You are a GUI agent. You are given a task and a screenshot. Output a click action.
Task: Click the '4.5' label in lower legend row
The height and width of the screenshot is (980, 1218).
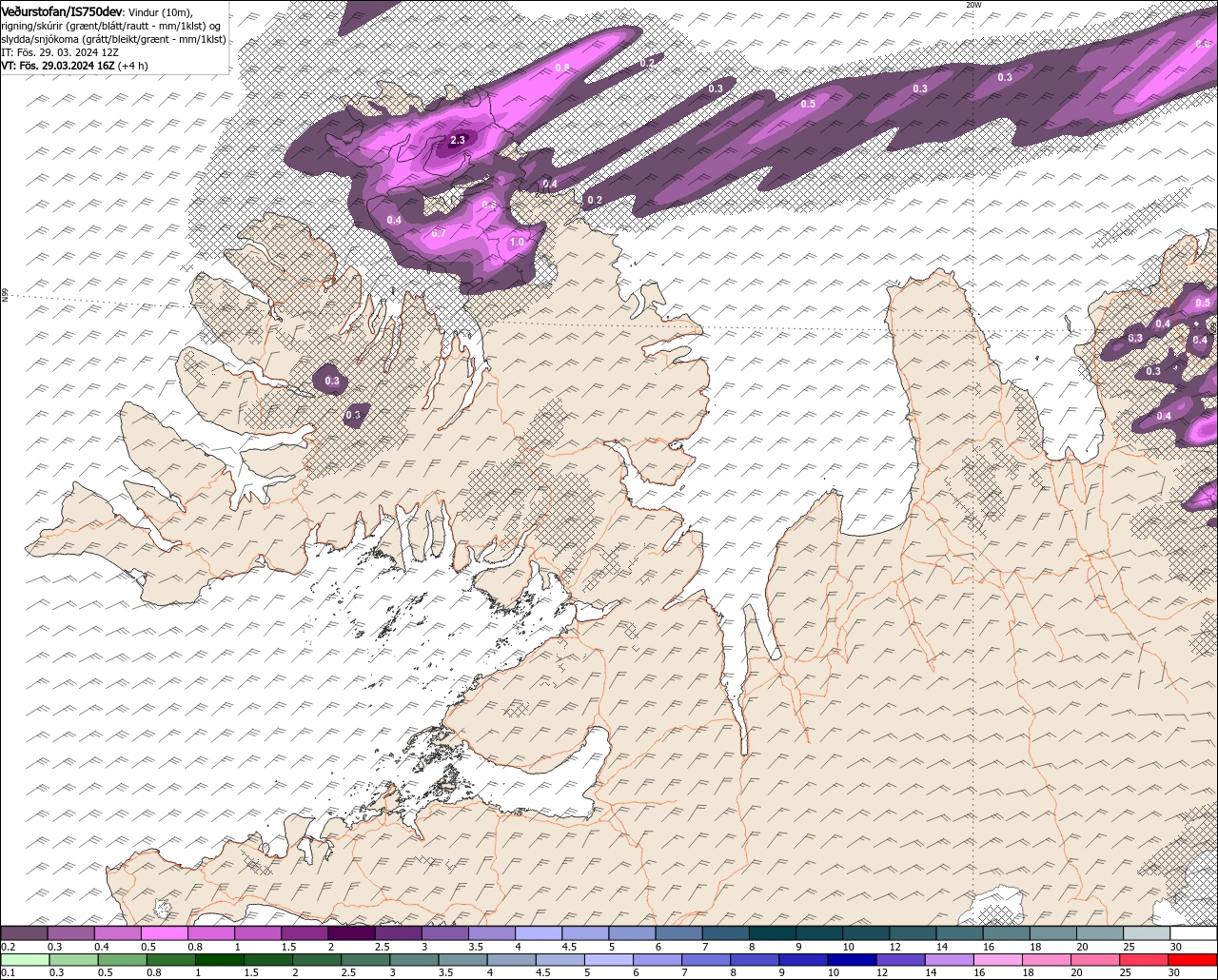click(542, 972)
